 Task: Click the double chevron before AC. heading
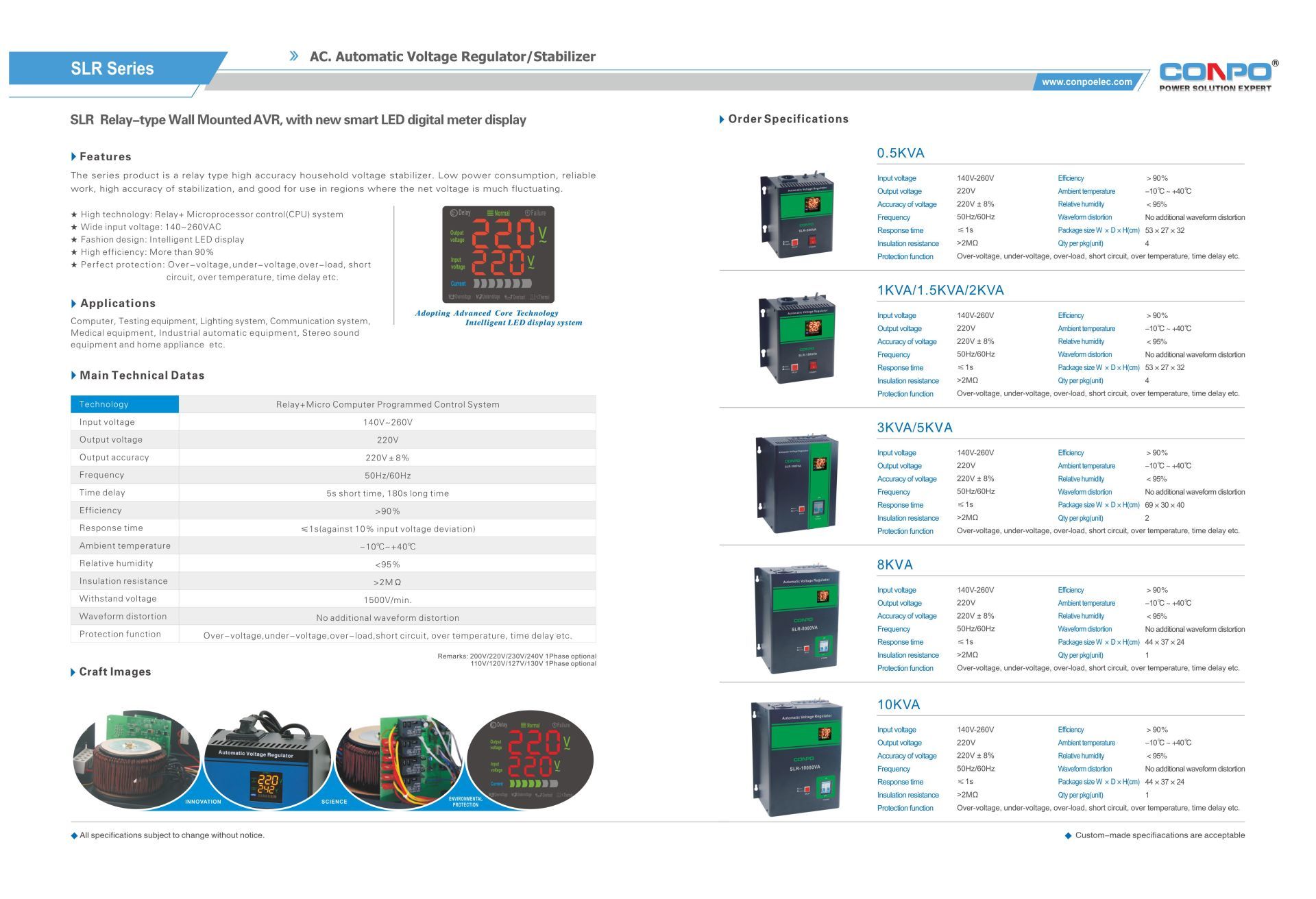pyautogui.click(x=294, y=56)
